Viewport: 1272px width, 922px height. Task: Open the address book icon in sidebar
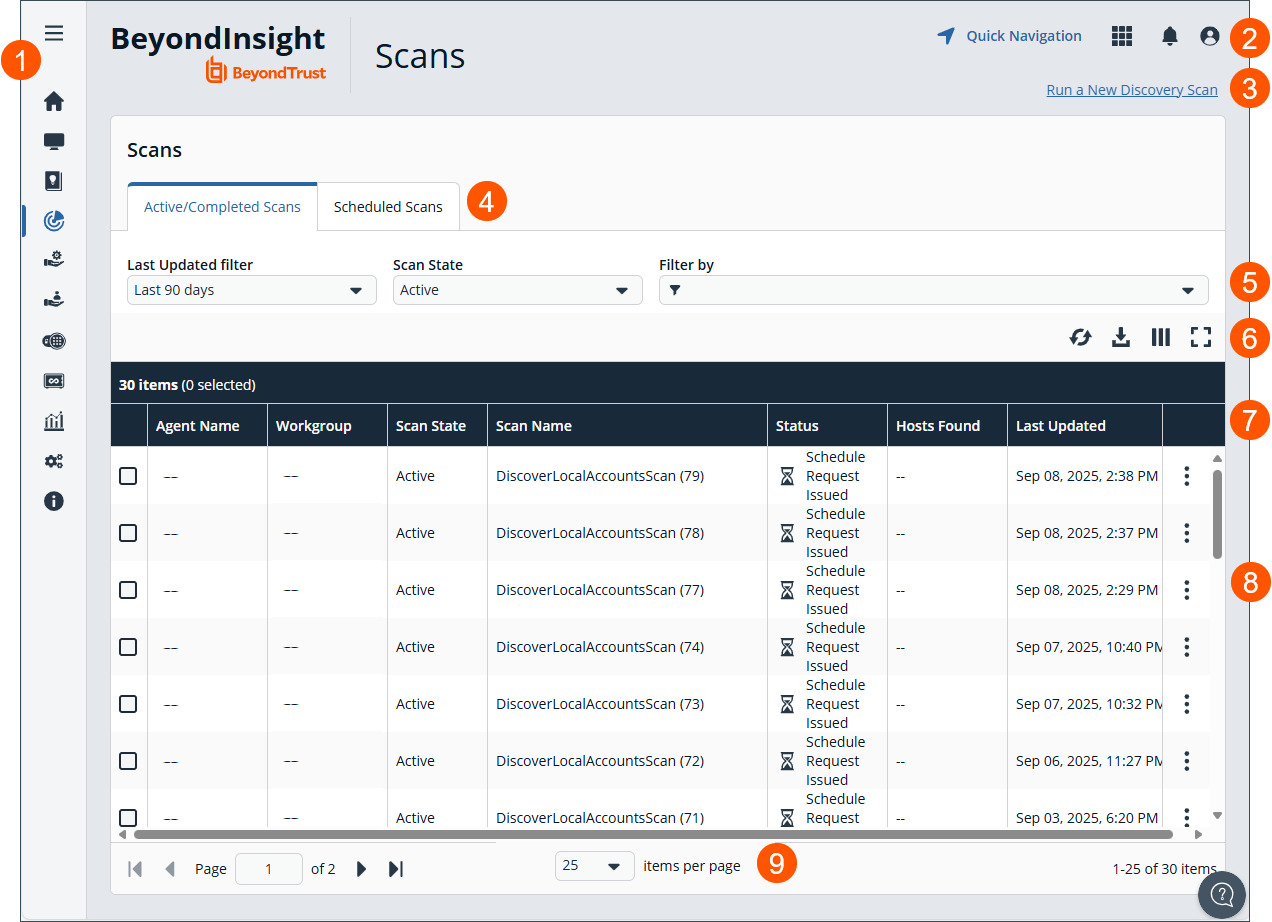coord(54,181)
